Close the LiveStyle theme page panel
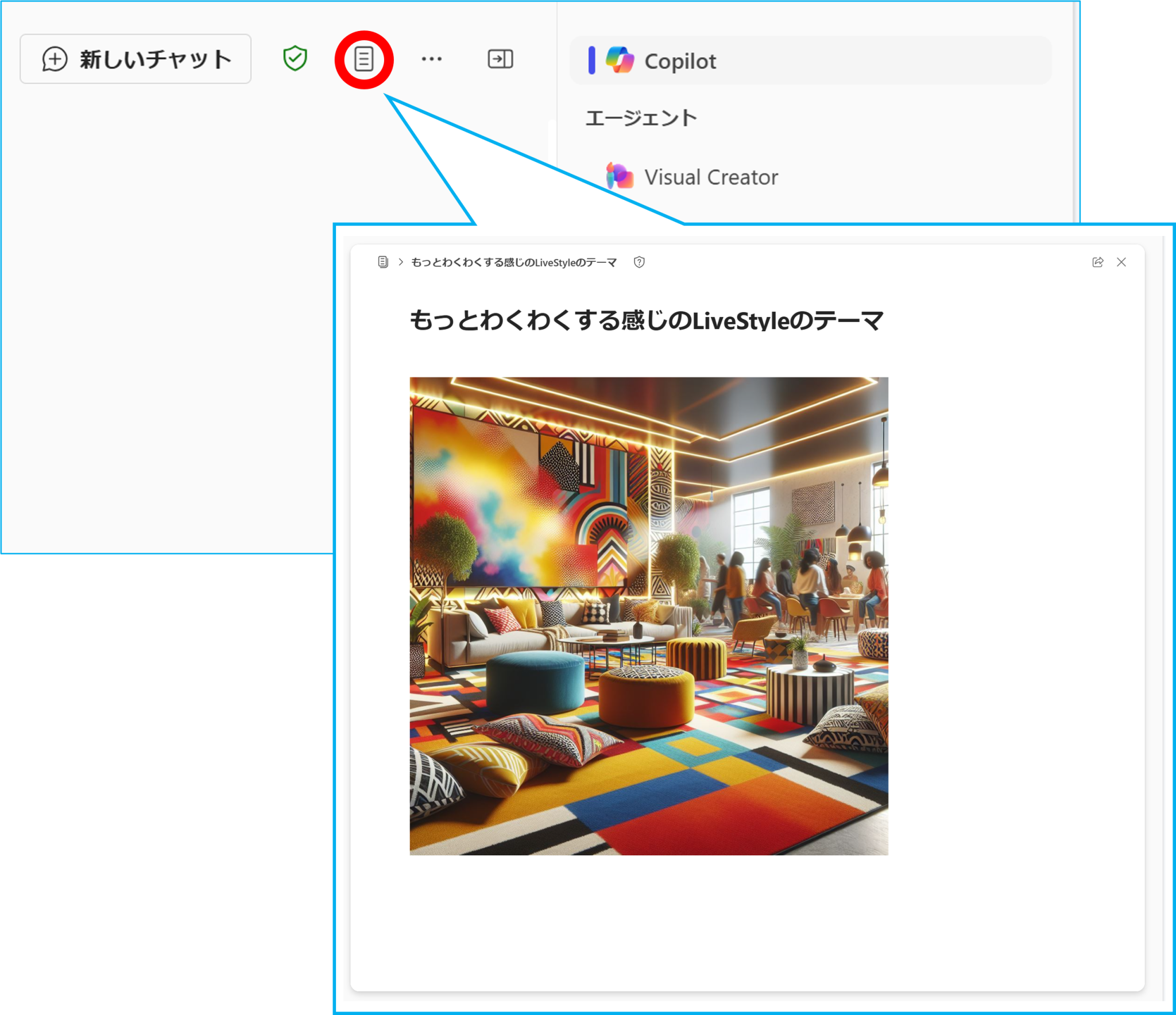Screen dimensions: 1176x1015 click(1121, 262)
